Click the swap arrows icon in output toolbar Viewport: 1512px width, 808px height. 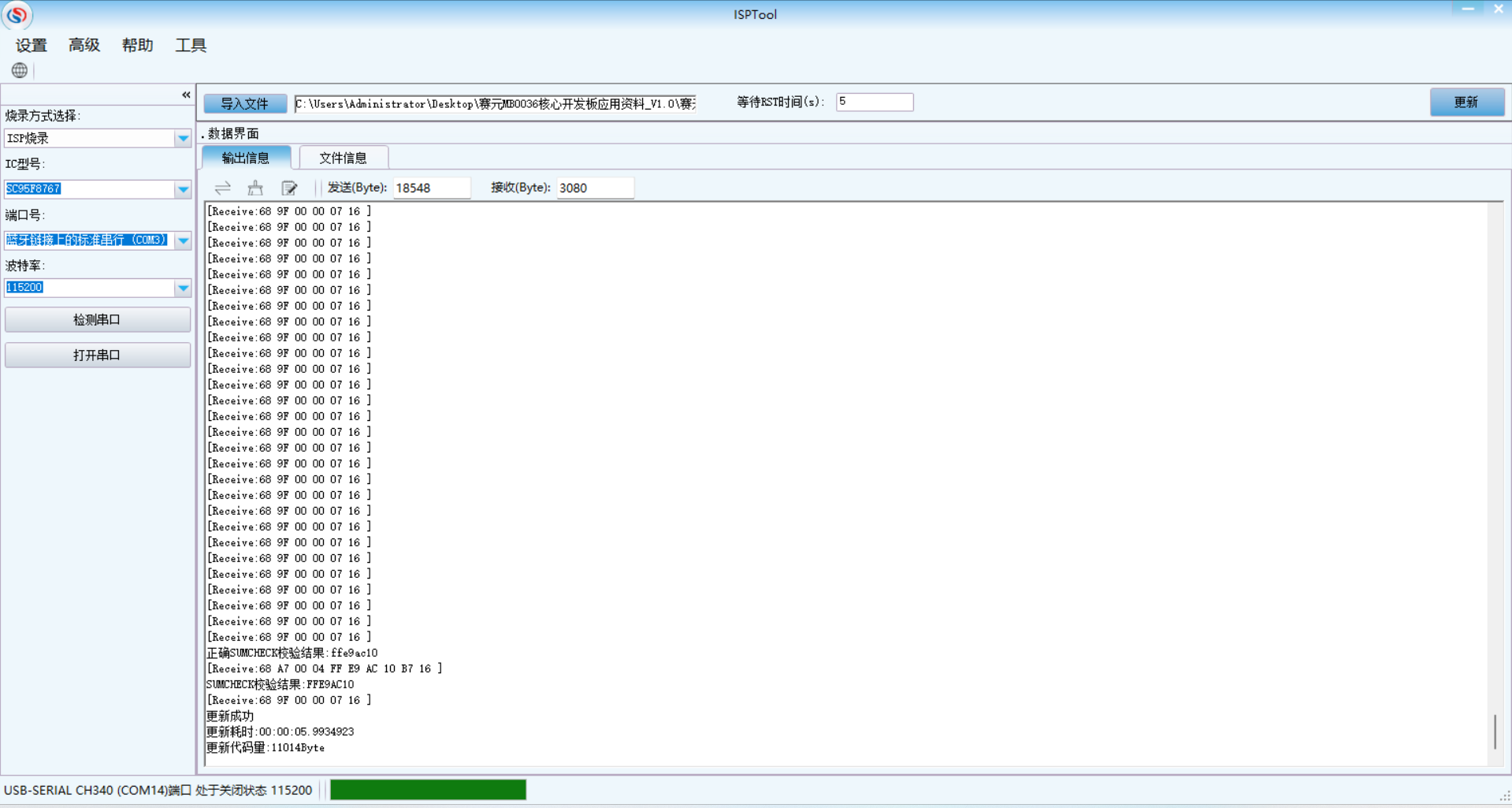point(223,188)
